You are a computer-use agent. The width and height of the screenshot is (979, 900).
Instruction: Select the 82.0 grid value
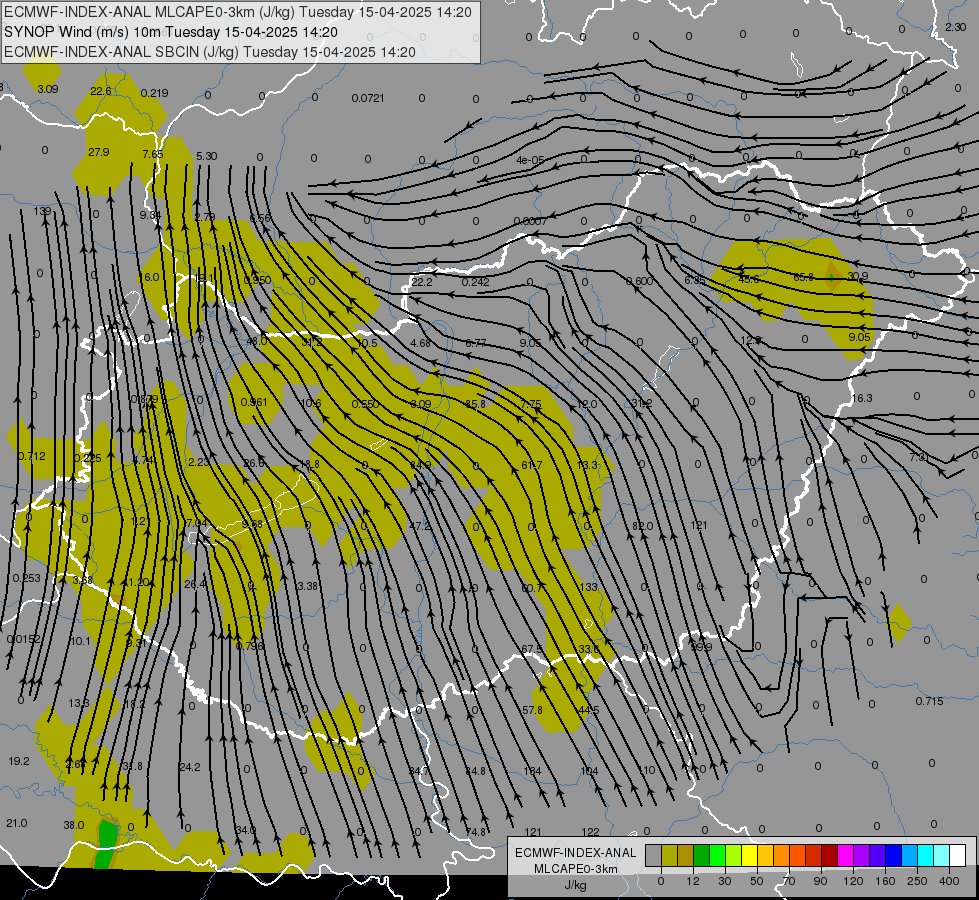pos(642,526)
